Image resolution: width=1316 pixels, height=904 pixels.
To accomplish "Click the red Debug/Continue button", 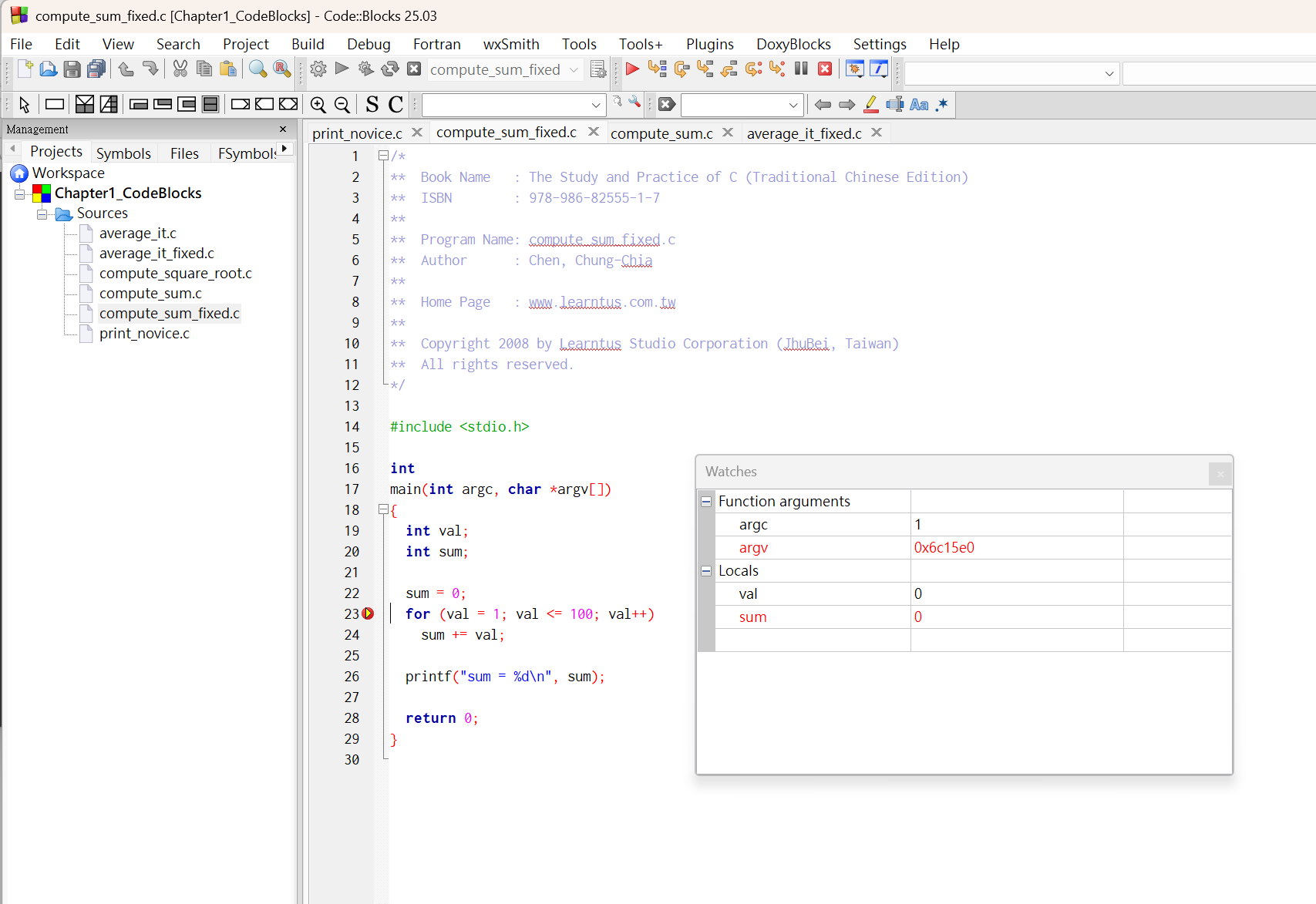I will coord(632,69).
